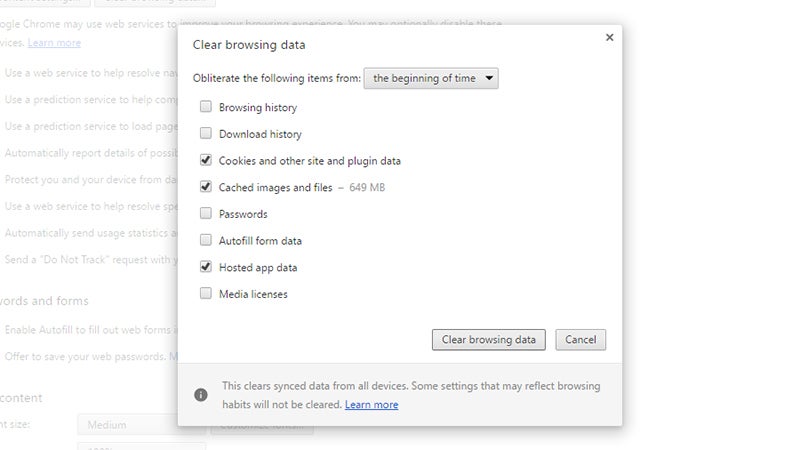Tick the Media licenses checkbox

(x=206, y=294)
